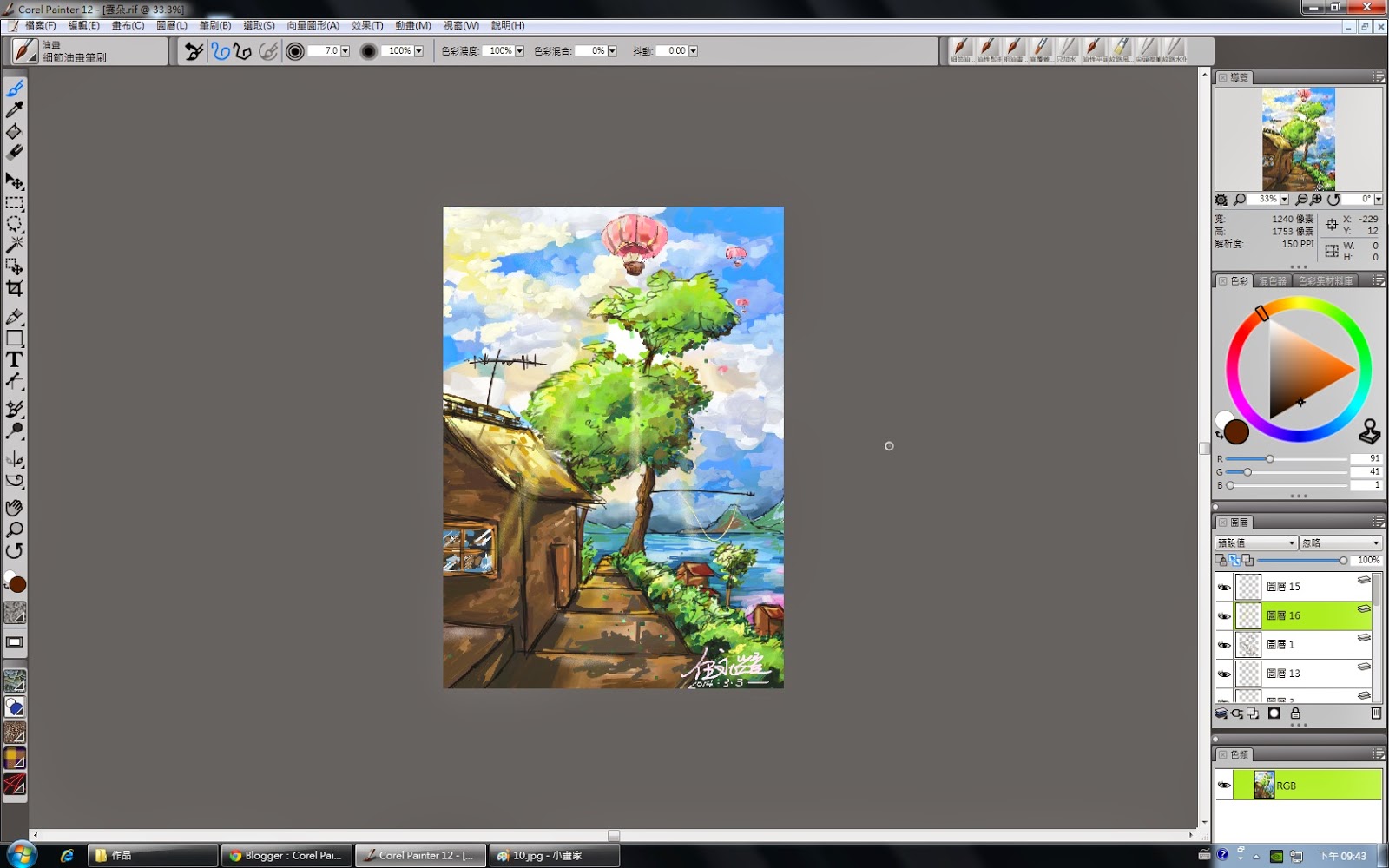Pick the Magic Wand selection tool
Viewport: 1389px width, 868px height.
14,244
